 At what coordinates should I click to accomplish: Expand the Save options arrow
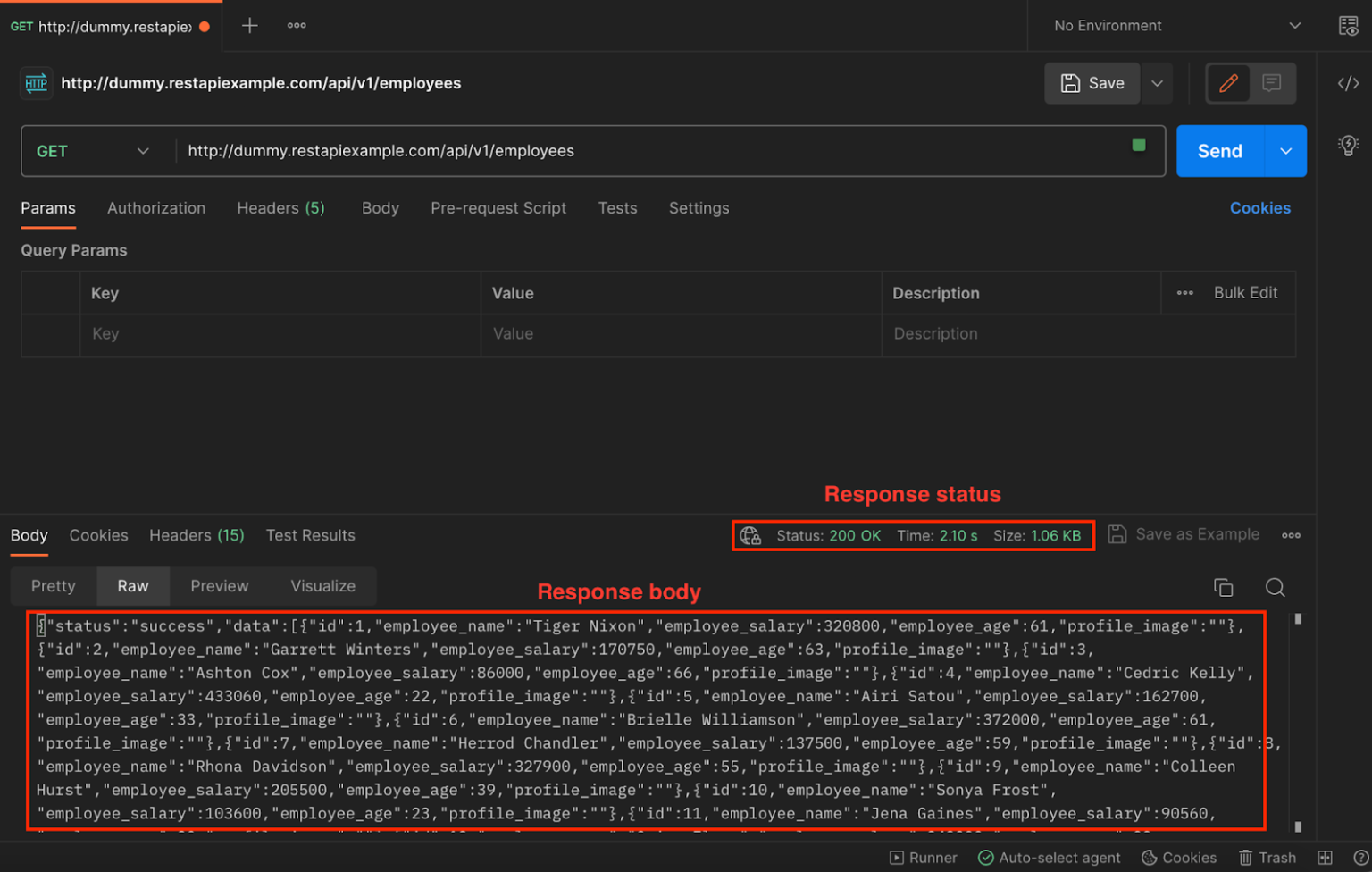pyautogui.click(x=1157, y=83)
